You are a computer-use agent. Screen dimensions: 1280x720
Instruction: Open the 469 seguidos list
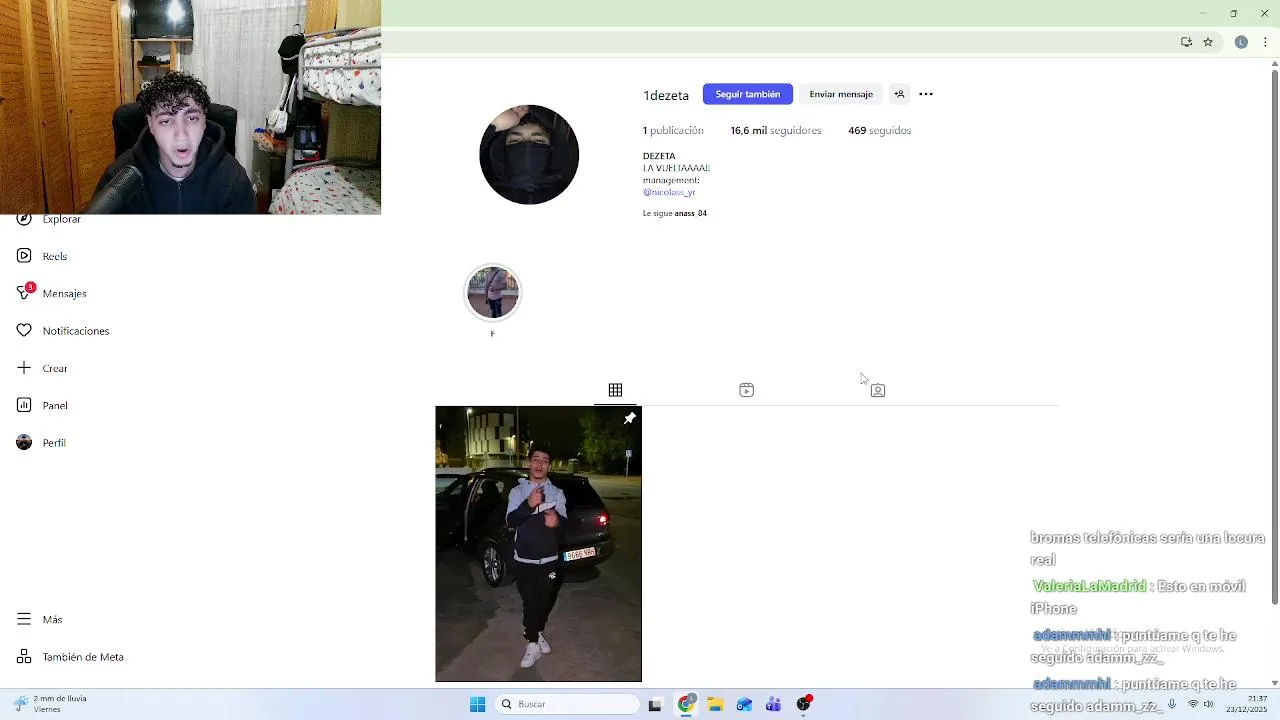880,131
